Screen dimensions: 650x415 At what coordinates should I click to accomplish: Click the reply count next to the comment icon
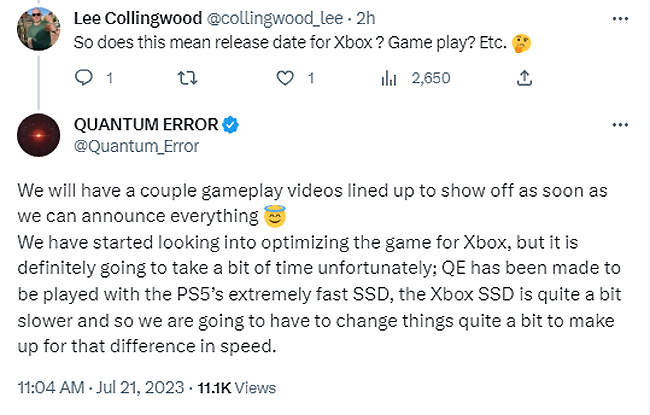(110, 77)
